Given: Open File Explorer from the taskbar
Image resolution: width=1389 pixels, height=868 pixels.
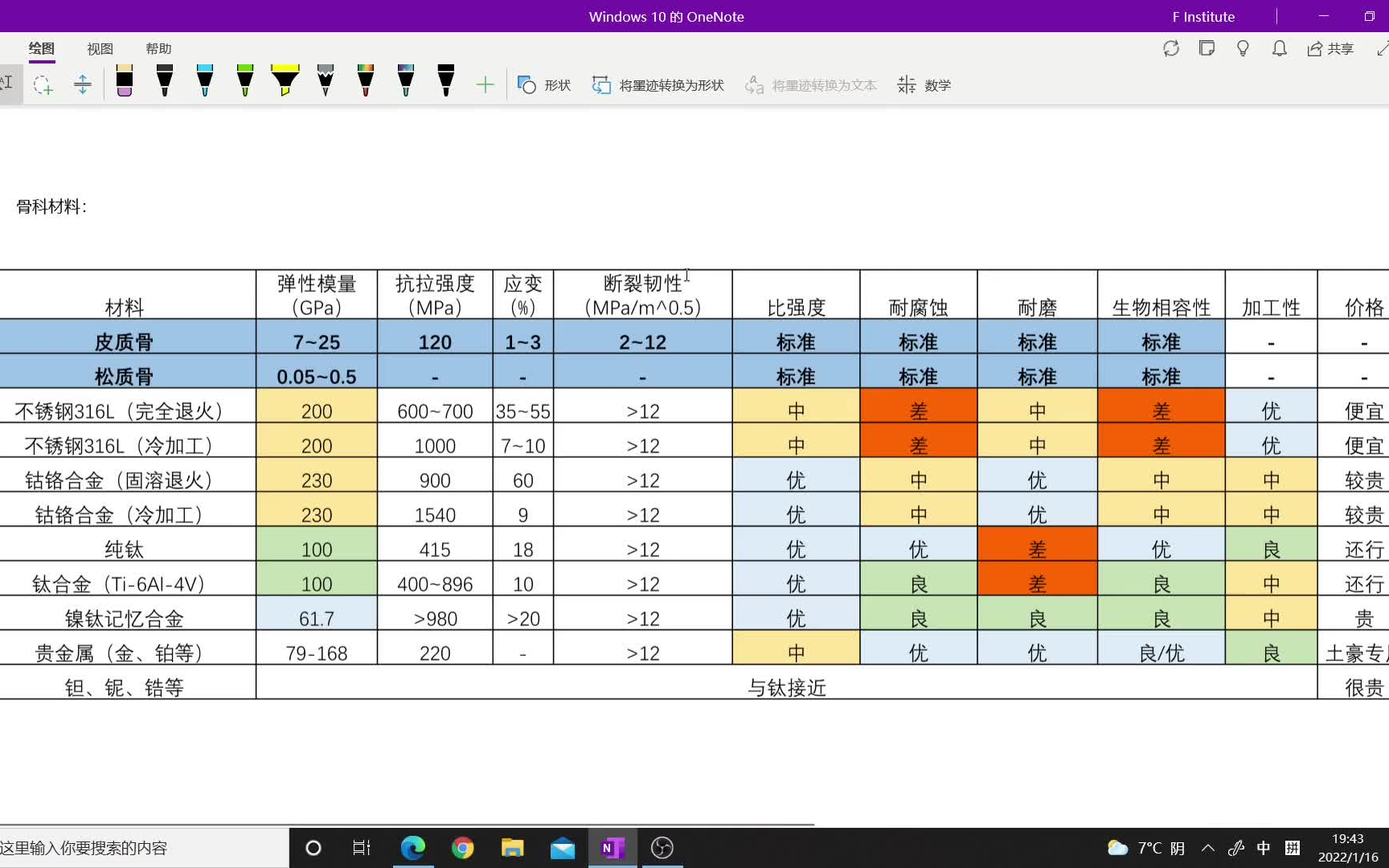Looking at the screenshot, I should (513, 848).
